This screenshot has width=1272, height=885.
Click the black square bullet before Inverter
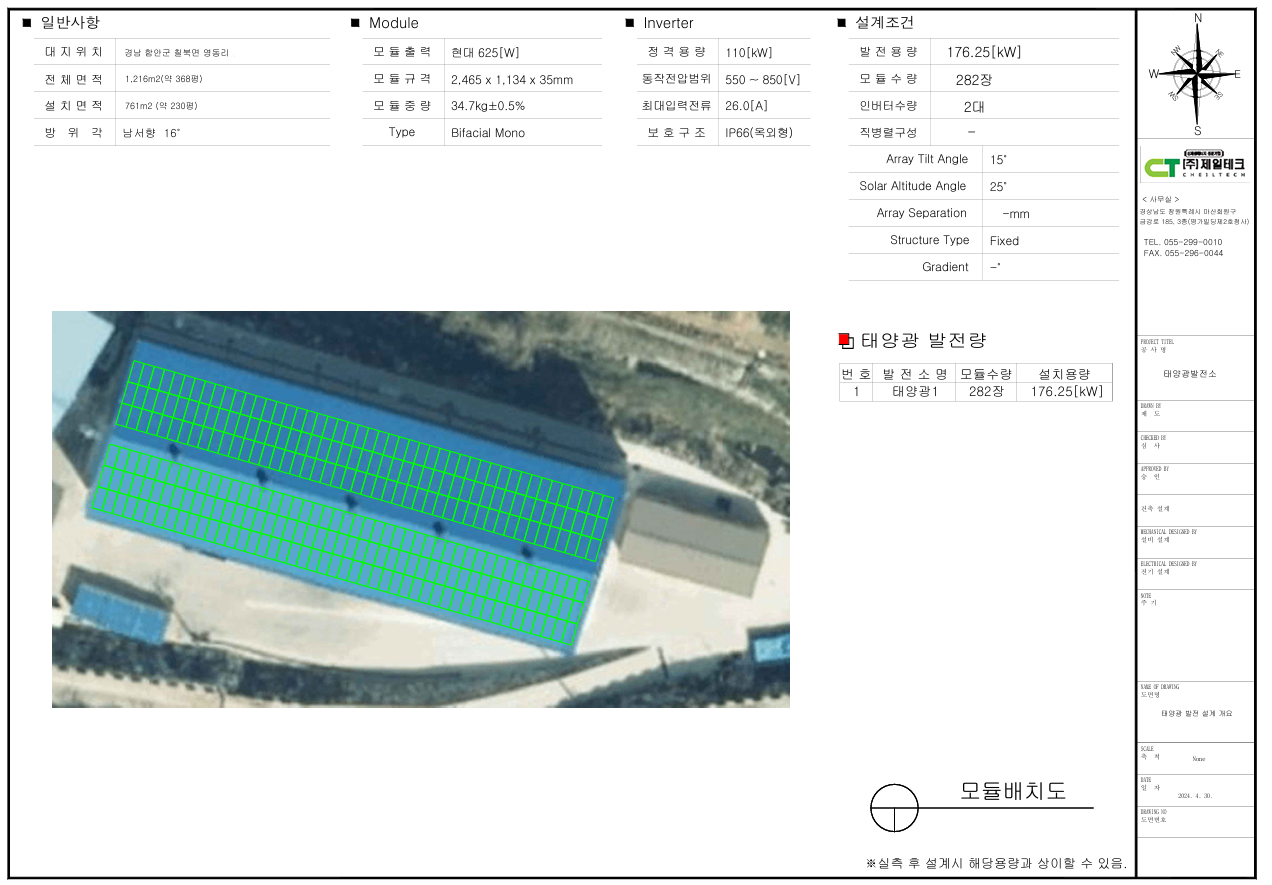pos(630,23)
